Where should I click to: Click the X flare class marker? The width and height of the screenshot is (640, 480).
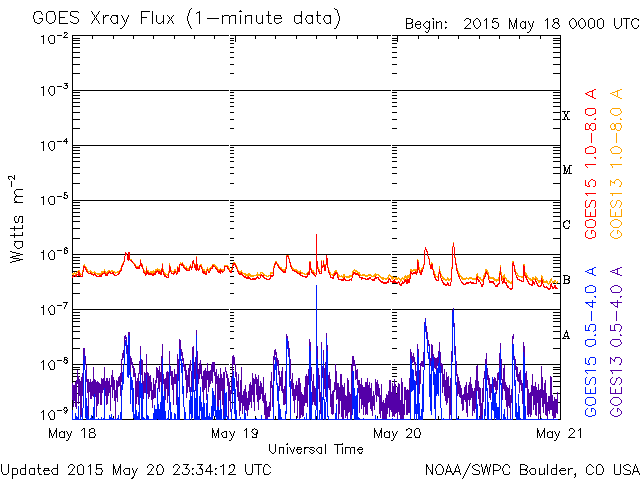tap(566, 116)
